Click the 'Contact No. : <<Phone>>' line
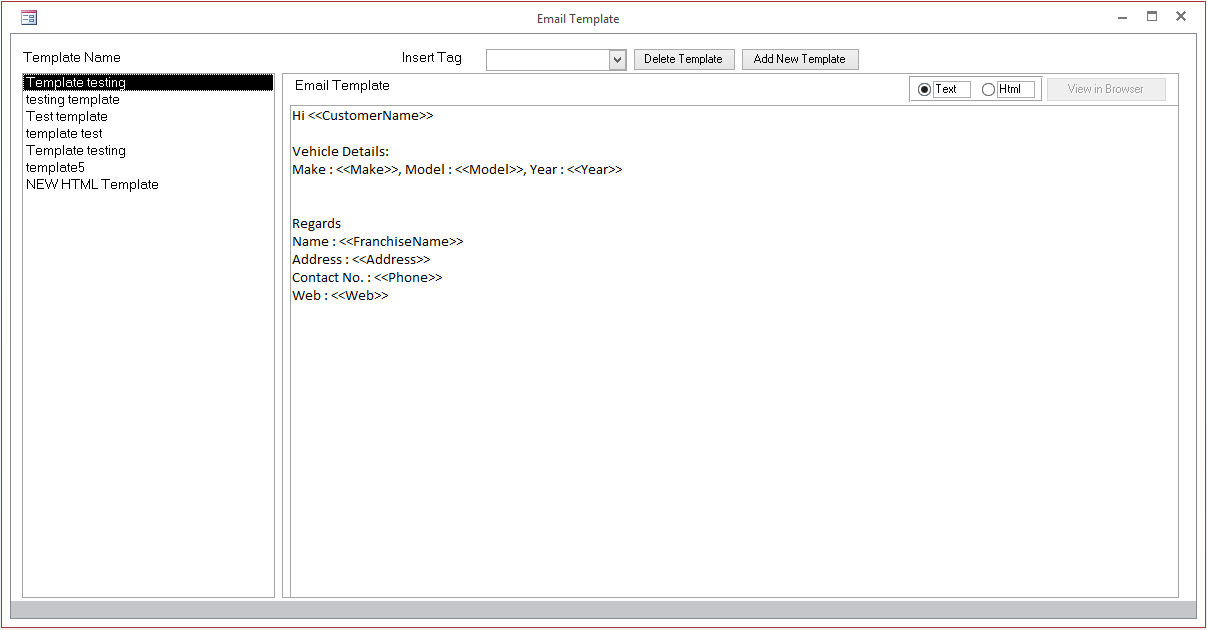Image resolution: width=1207 pixels, height=630 pixels. click(x=367, y=278)
